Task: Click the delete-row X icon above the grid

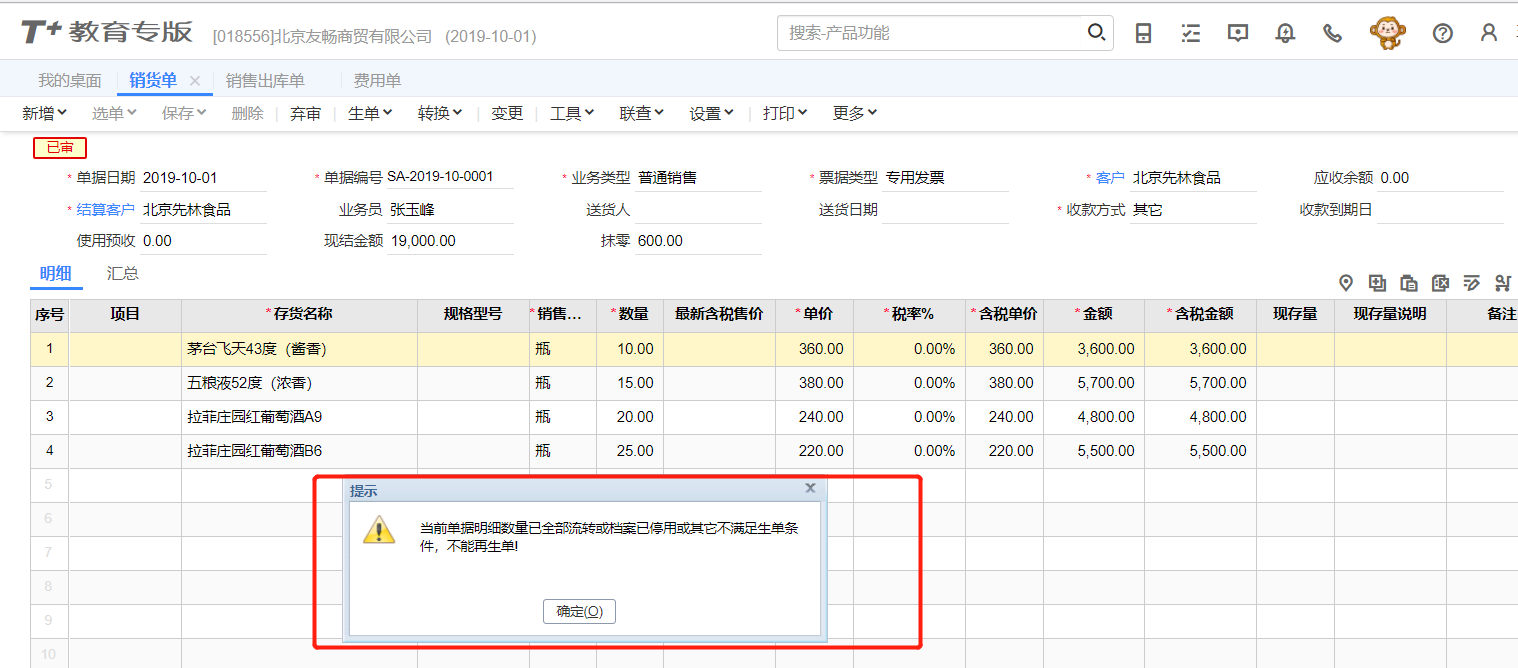Action: (1440, 283)
